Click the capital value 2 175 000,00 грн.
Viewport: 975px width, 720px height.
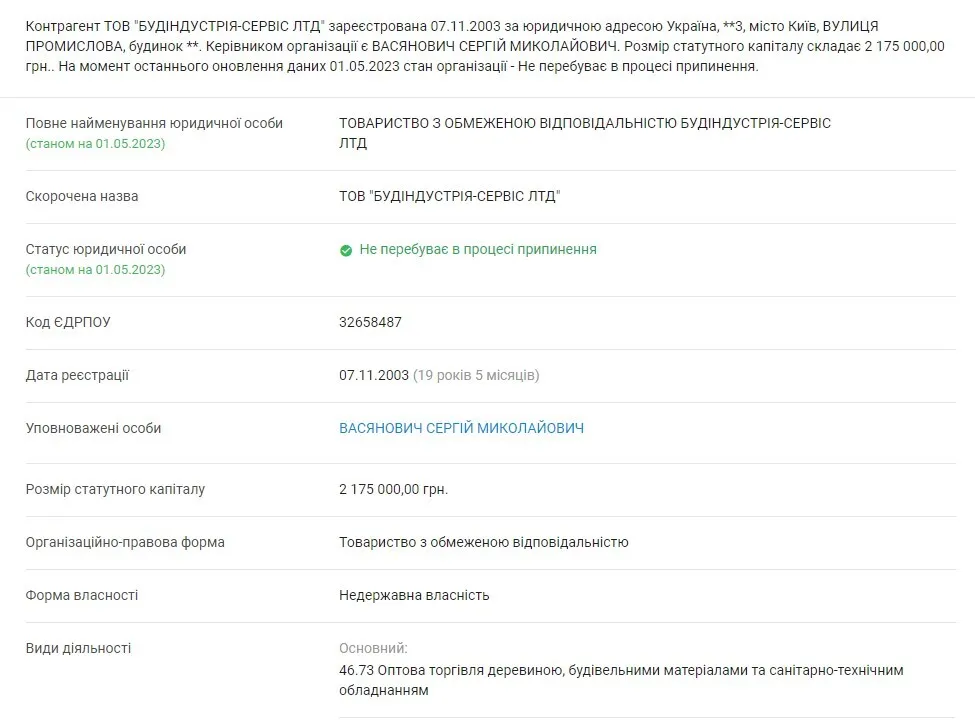tap(393, 489)
